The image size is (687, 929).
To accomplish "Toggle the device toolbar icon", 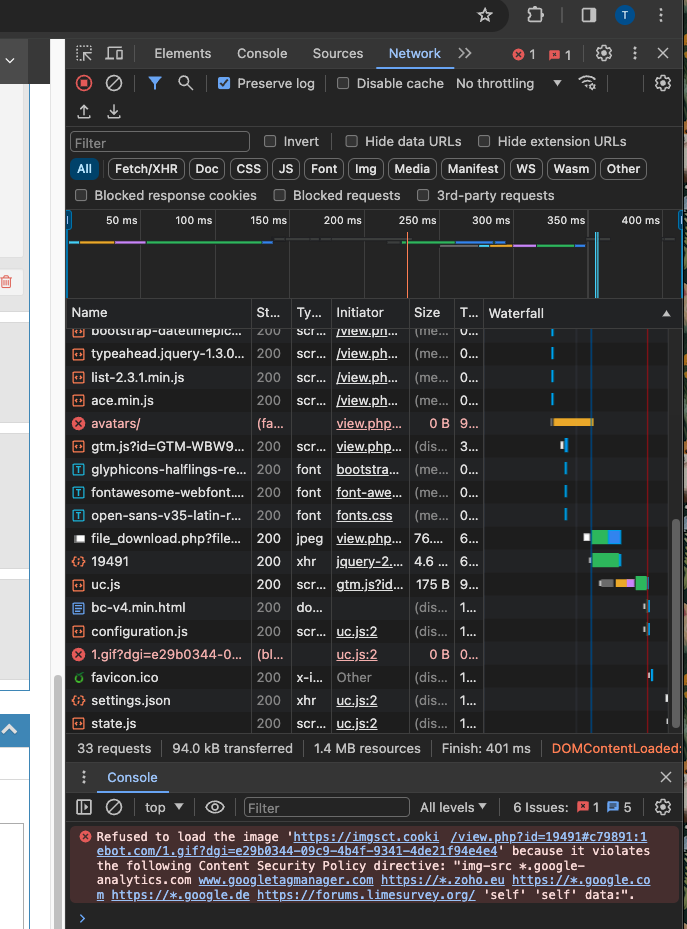I will click(x=115, y=53).
